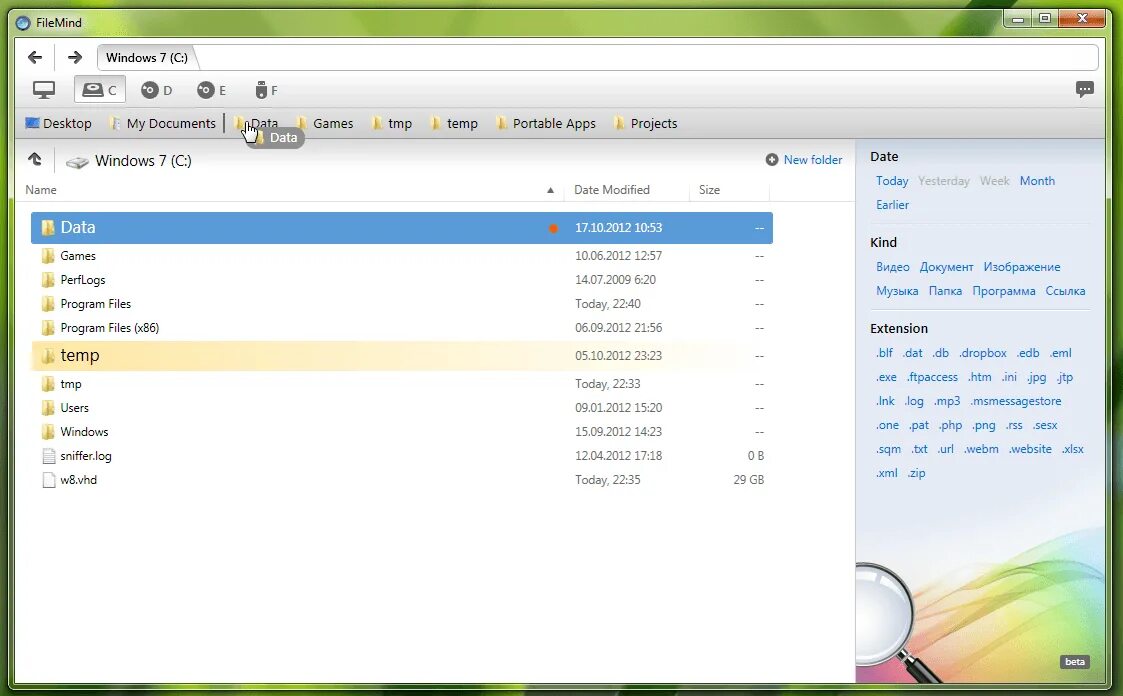Screen dimensions: 1123x696
Task: Filter by .jpg extension
Action: (x=1036, y=377)
